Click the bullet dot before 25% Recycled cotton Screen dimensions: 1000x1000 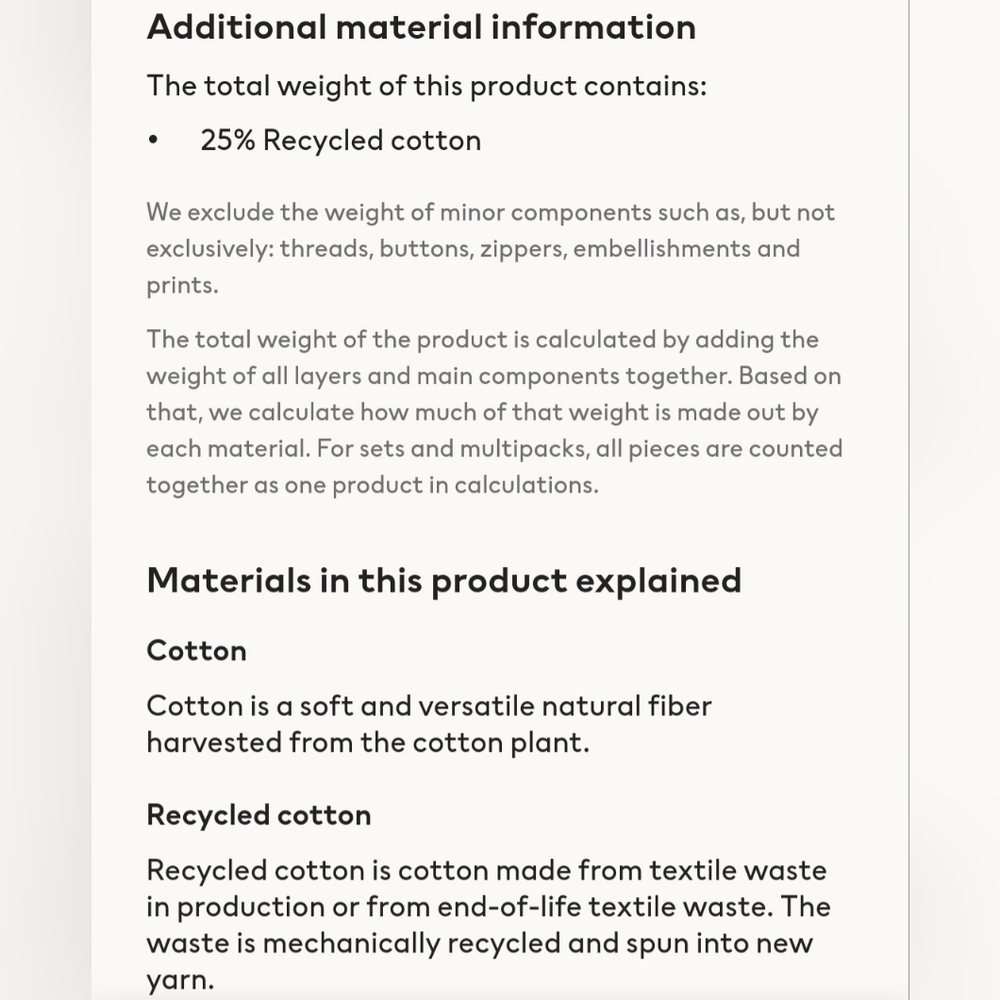[x=152, y=140]
